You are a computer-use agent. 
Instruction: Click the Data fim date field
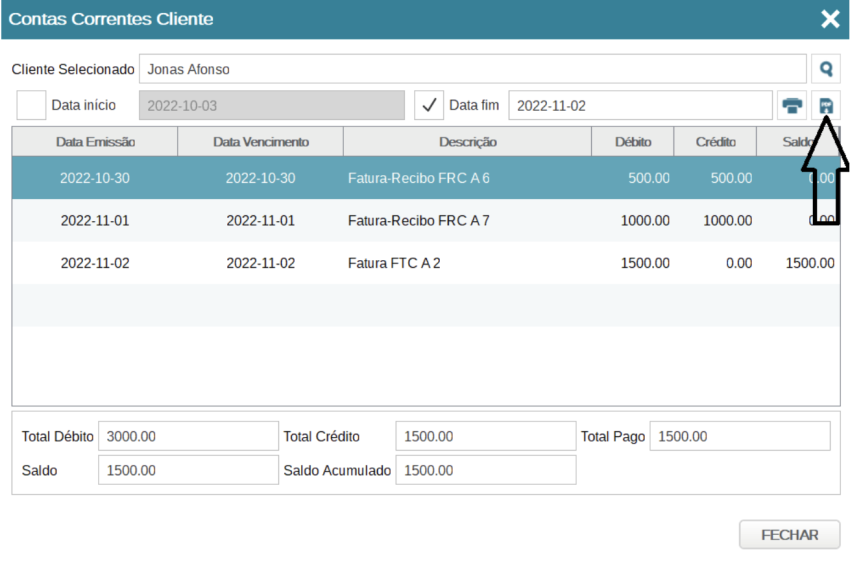point(640,105)
